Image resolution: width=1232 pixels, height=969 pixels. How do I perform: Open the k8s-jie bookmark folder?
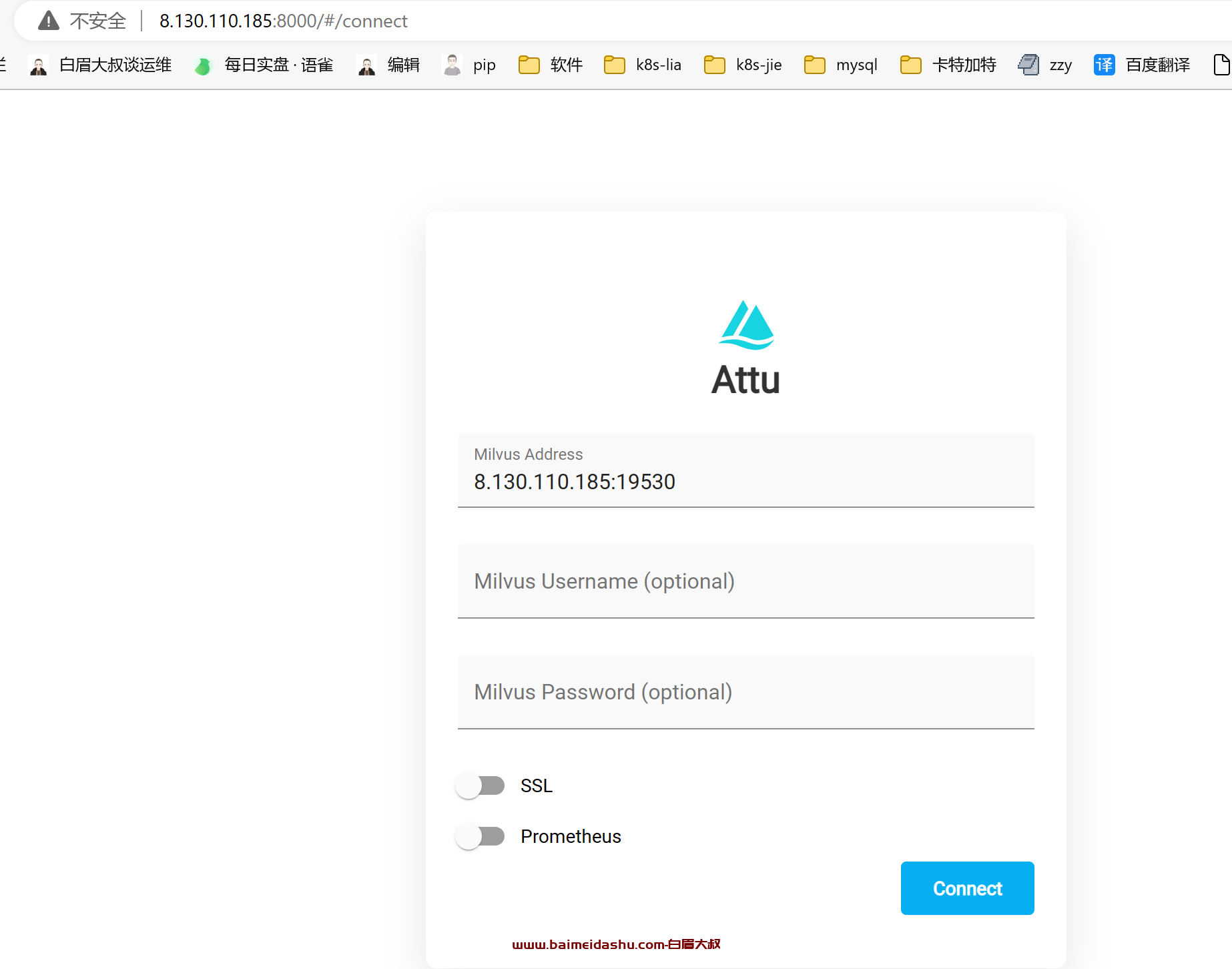(743, 65)
